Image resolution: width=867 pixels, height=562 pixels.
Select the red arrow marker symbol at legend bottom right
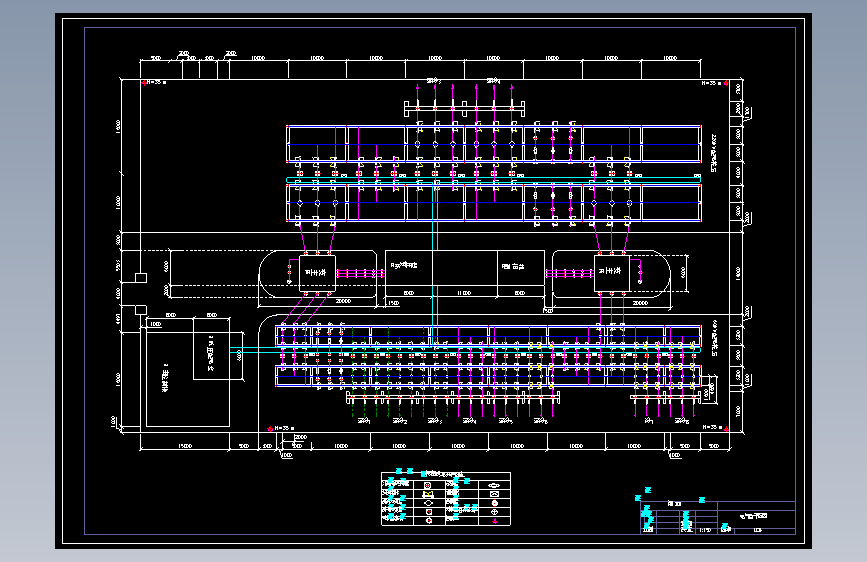coord(495,521)
